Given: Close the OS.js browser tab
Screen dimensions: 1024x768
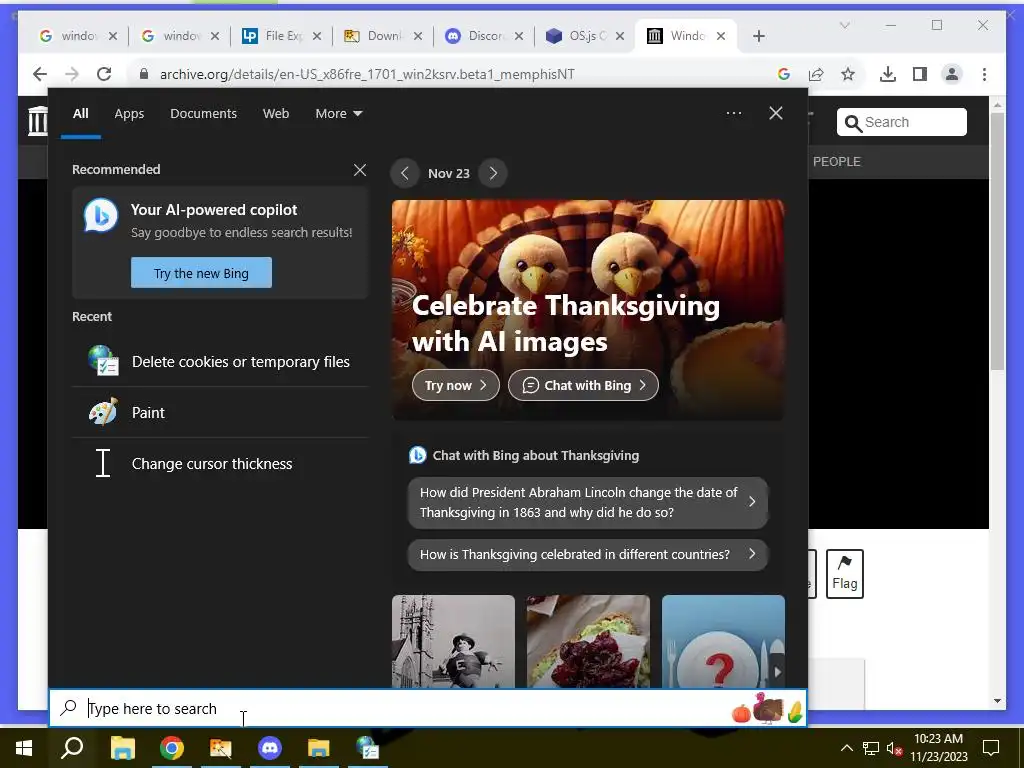Looking at the screenshot, I should point(620,37).
